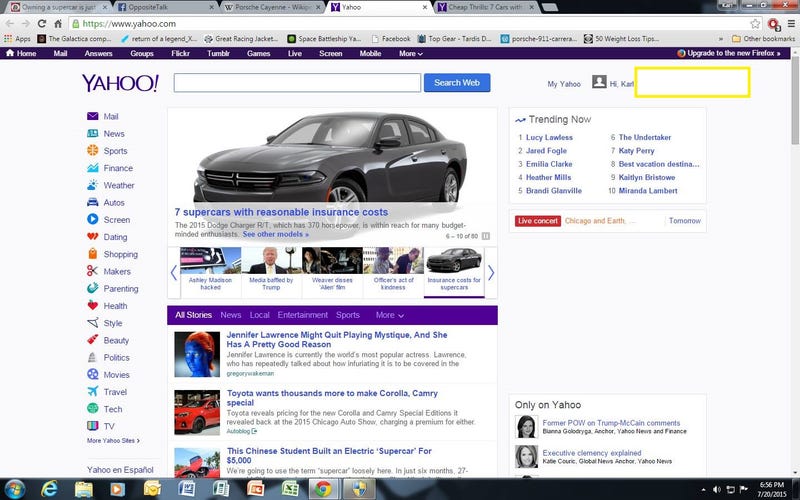800x500 pixels.
Task: Open Microsoft Word from the taskbar
Action: click(186, 489)
